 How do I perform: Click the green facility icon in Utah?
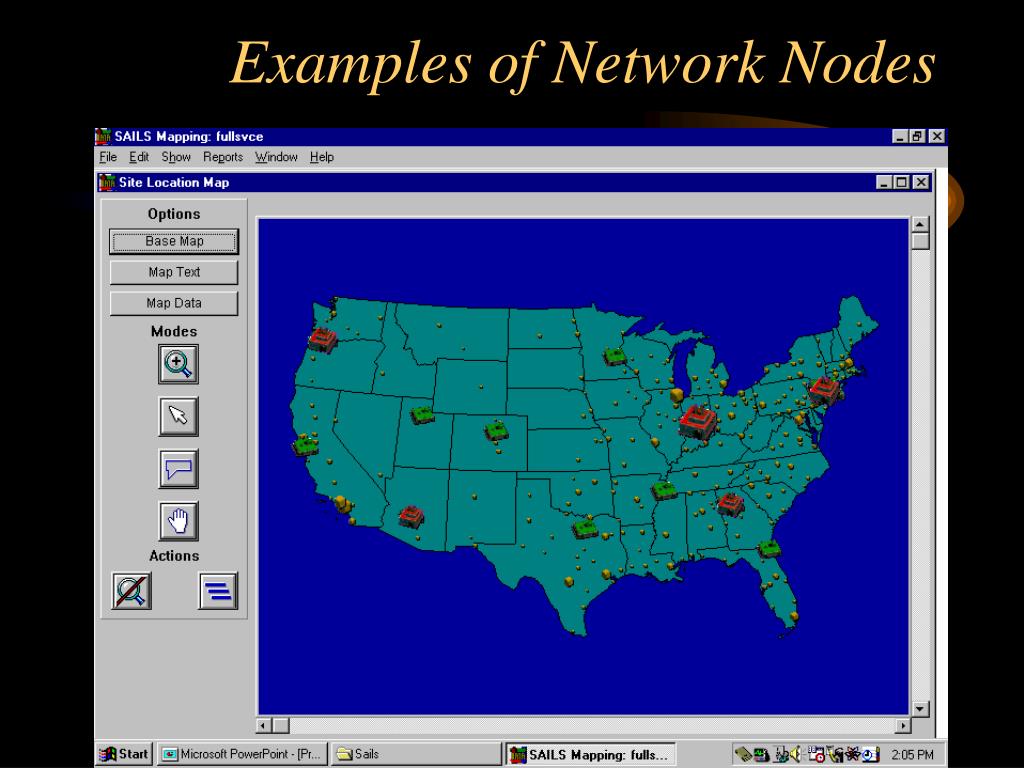coord(422,415)
